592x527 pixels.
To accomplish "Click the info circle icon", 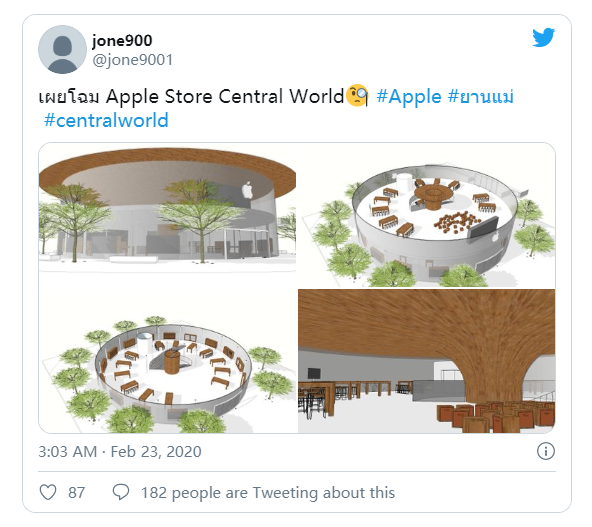I will tap(546, 451).
